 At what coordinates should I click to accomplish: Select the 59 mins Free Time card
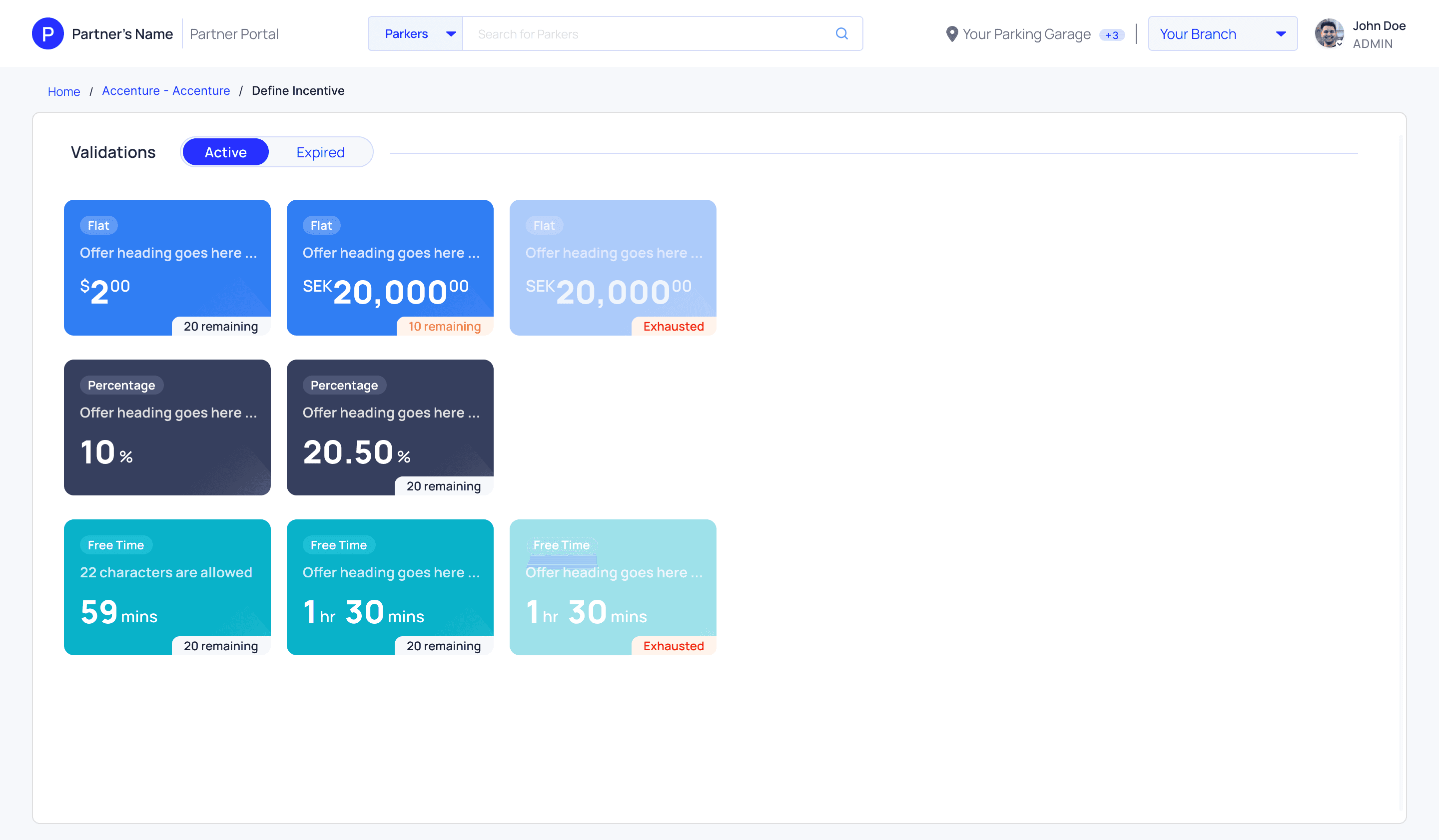tap(167, 587)
